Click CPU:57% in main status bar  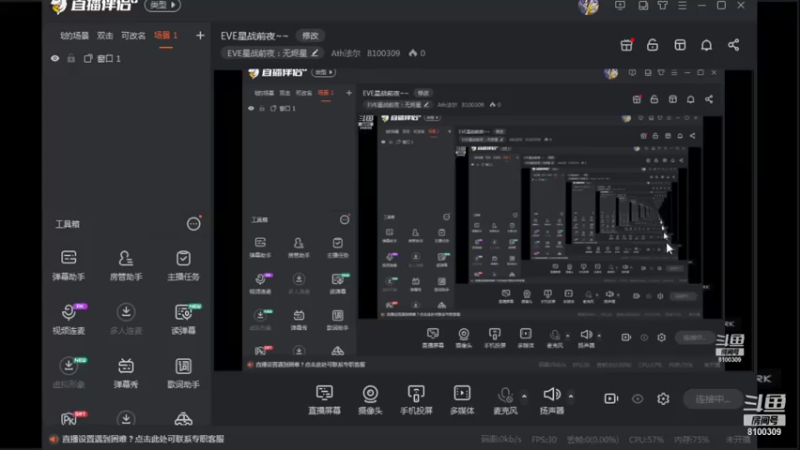(645, 439)
